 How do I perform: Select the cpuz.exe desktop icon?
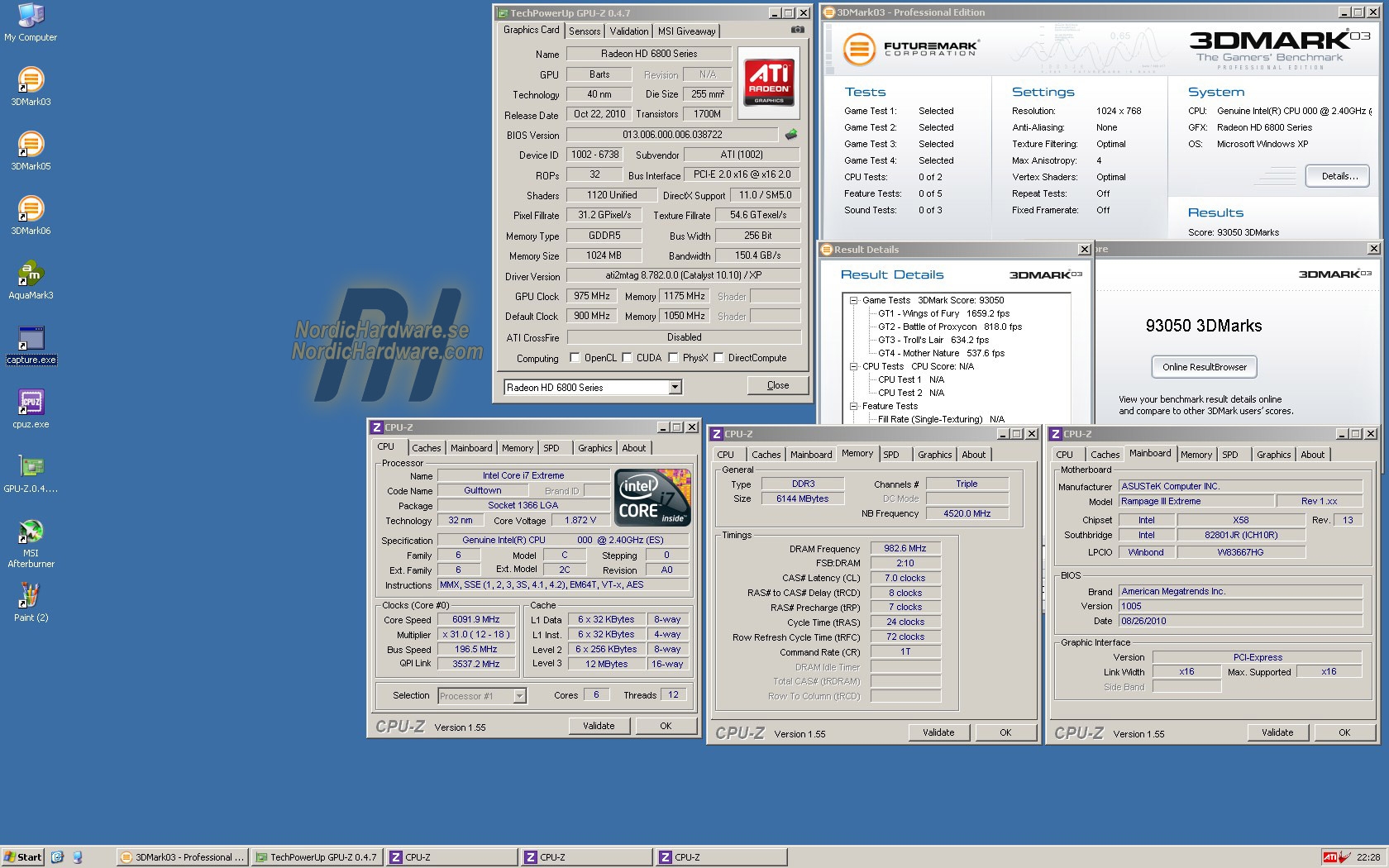[31, 403]
